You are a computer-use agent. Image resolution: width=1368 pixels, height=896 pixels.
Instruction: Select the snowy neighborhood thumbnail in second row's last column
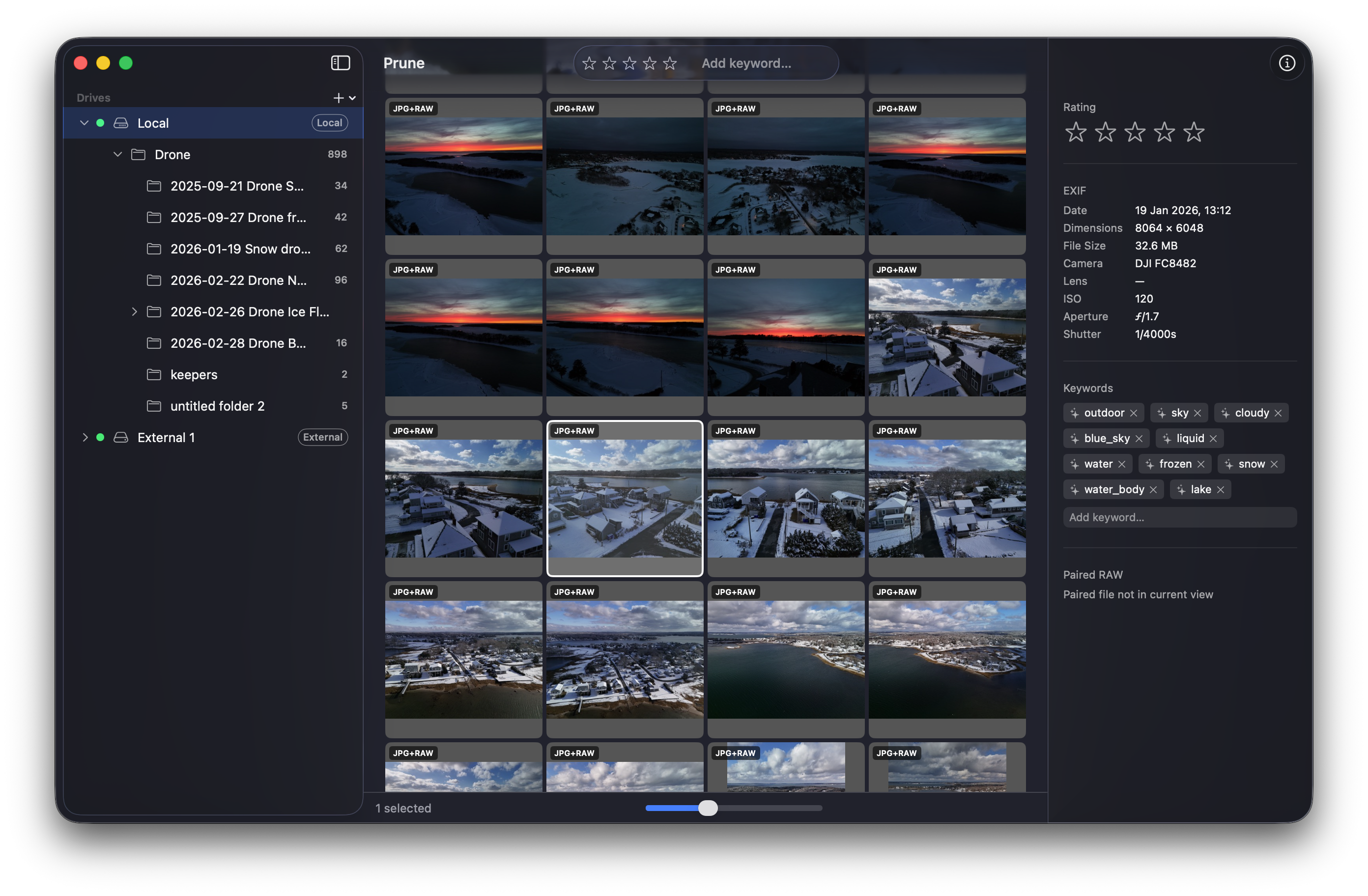[947, 337]
